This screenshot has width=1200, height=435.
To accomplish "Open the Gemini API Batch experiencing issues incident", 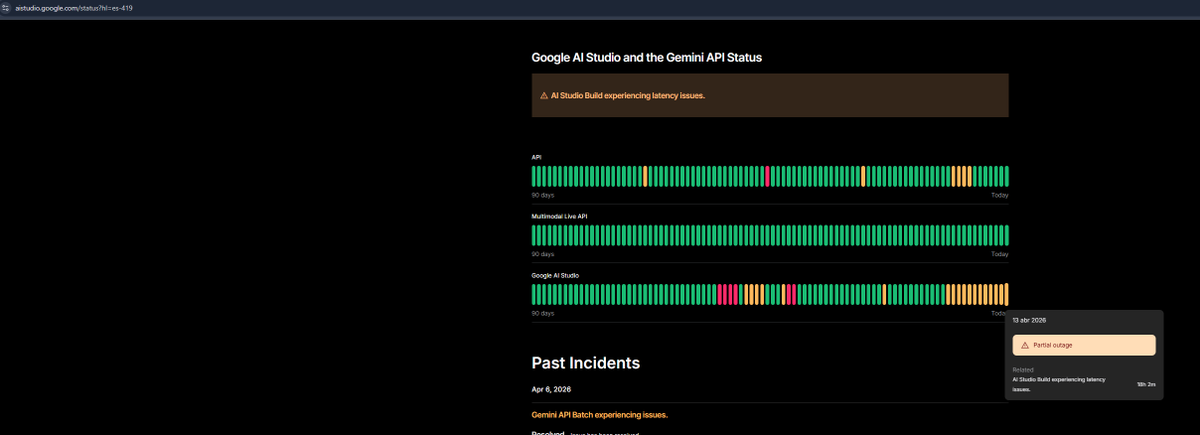I will pyautogui.click(x=599, y=414).
